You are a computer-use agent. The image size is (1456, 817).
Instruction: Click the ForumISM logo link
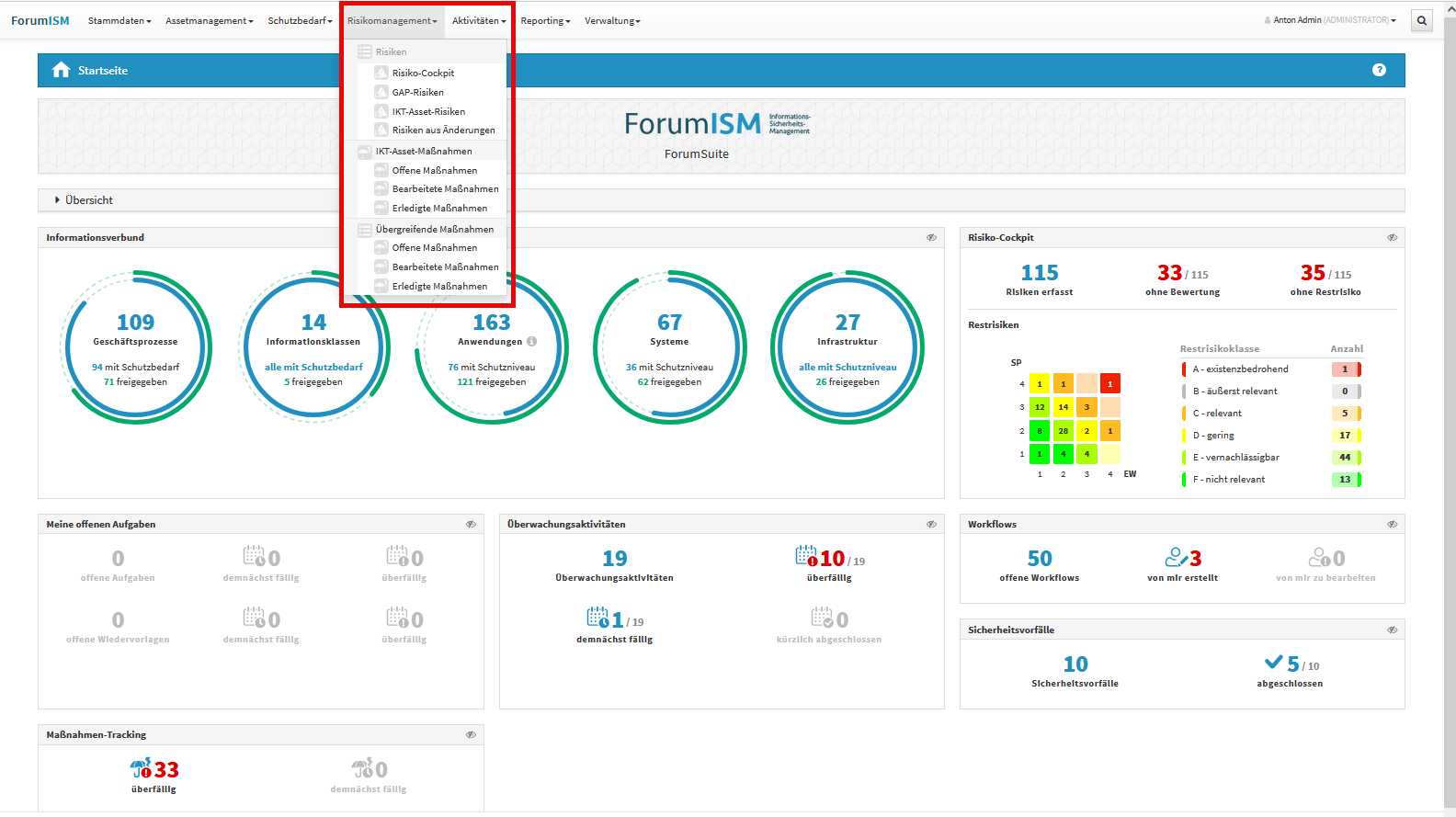click(40, 20)
